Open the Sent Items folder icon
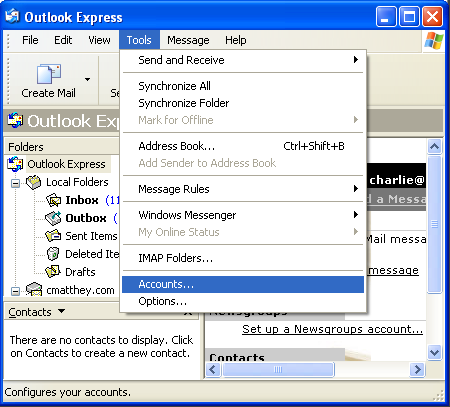 point(53,236)
